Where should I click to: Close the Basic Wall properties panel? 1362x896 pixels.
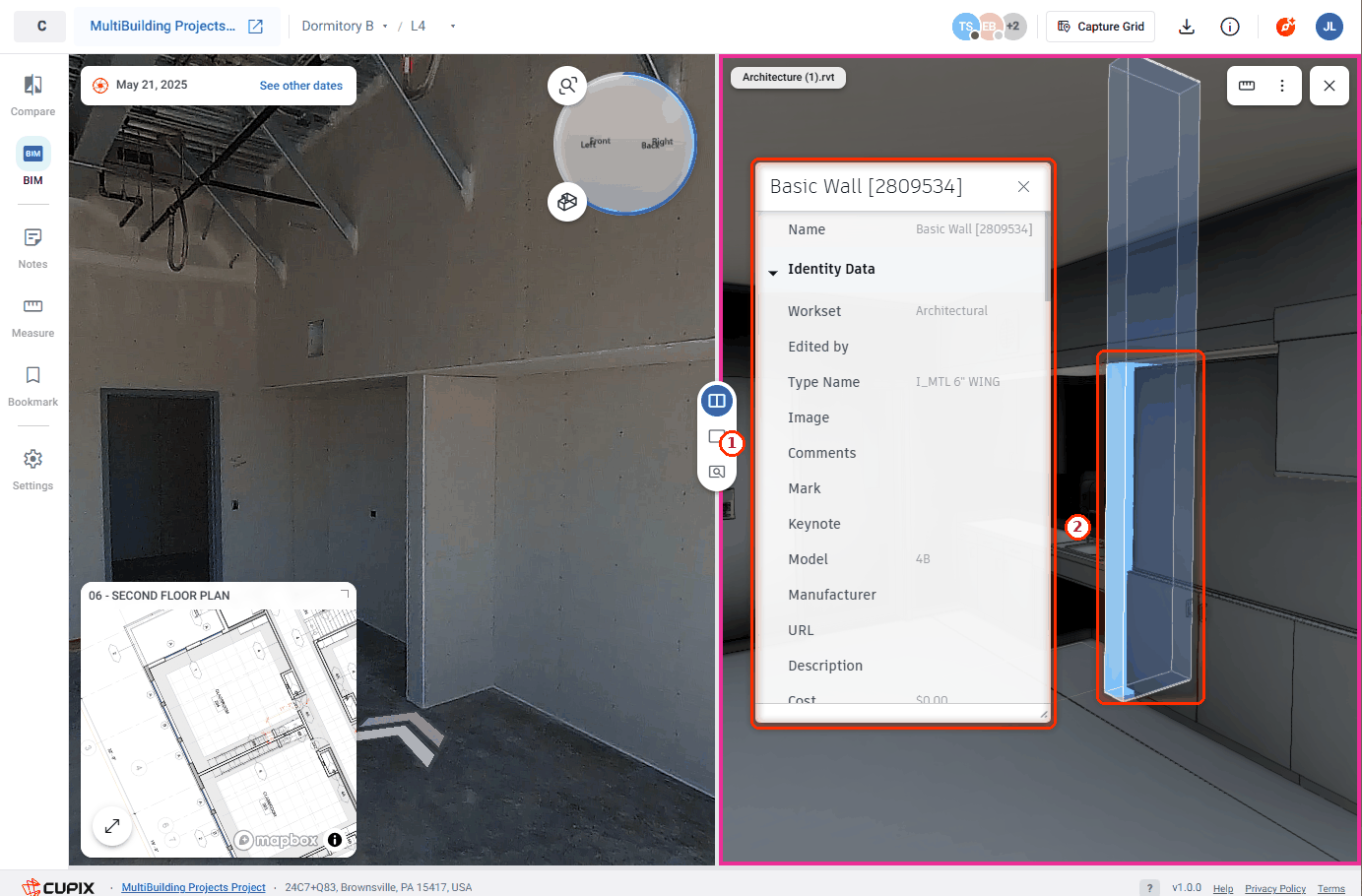point(1023,186)
